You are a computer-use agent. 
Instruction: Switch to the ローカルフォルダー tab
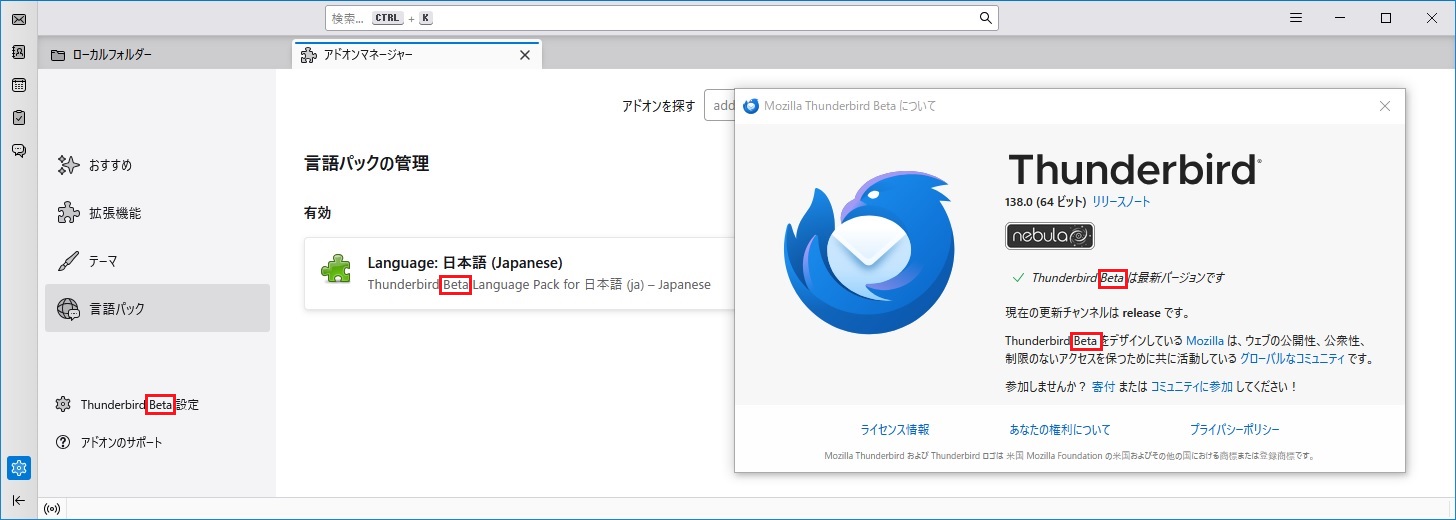(160, 55)
